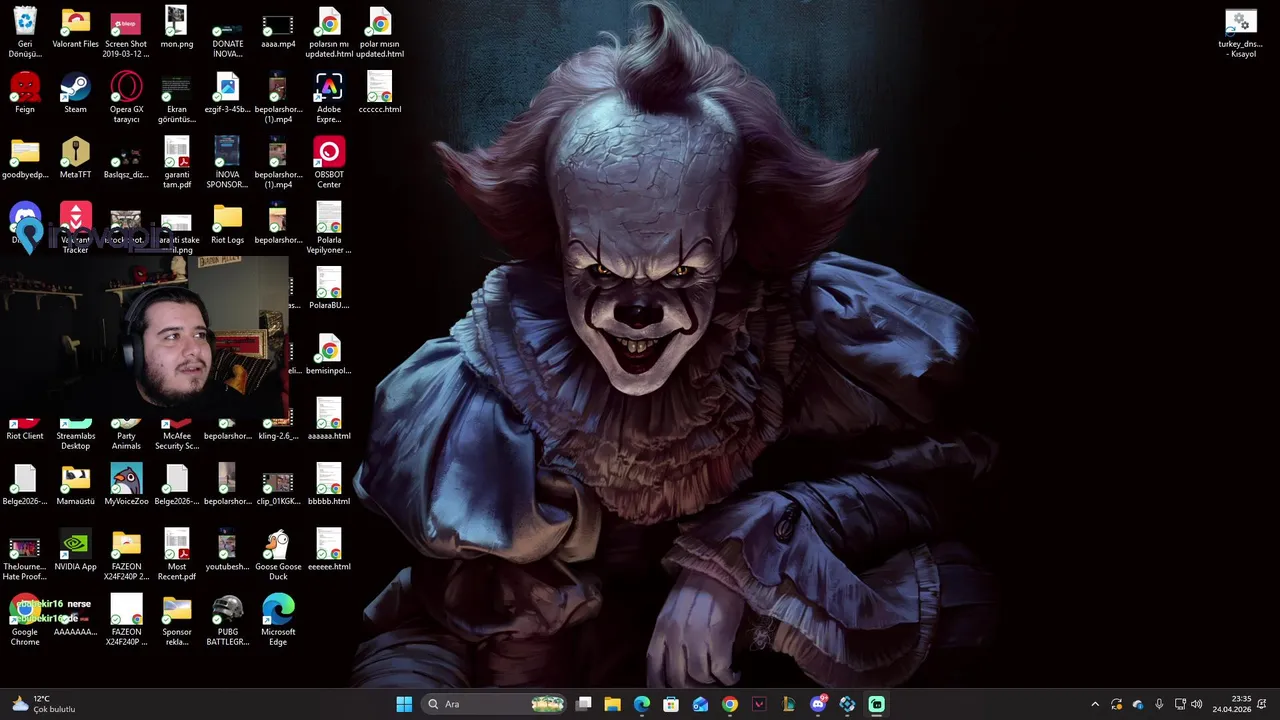Open the Sponsor rekla folder
The image size is (1280, 720).
[x=177, y=620]
